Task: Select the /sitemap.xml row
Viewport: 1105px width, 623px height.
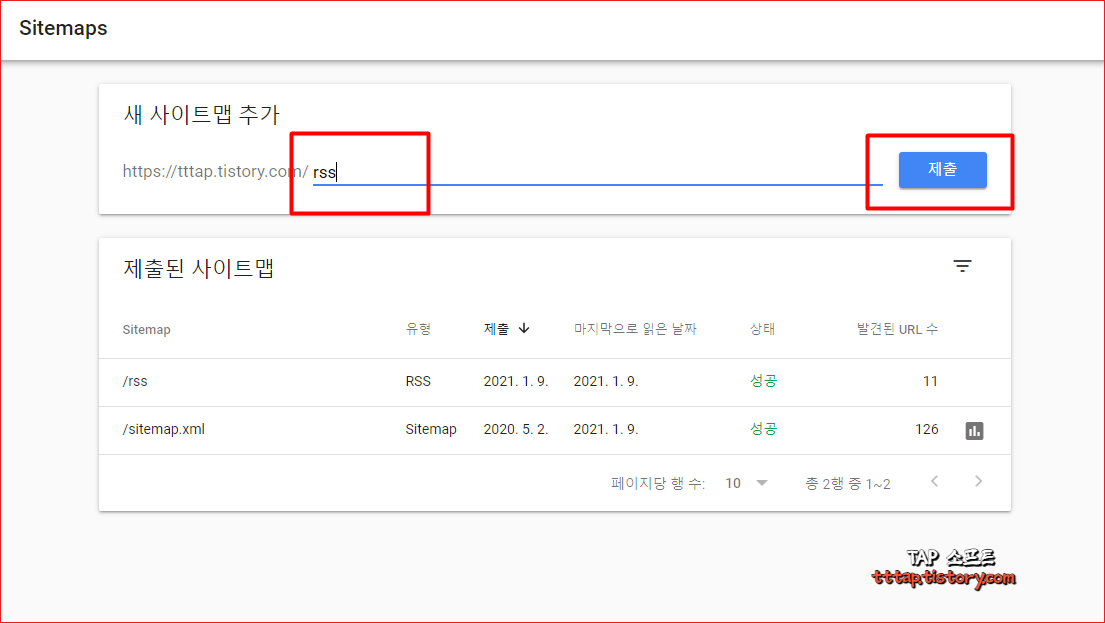Action: [555, 430]
